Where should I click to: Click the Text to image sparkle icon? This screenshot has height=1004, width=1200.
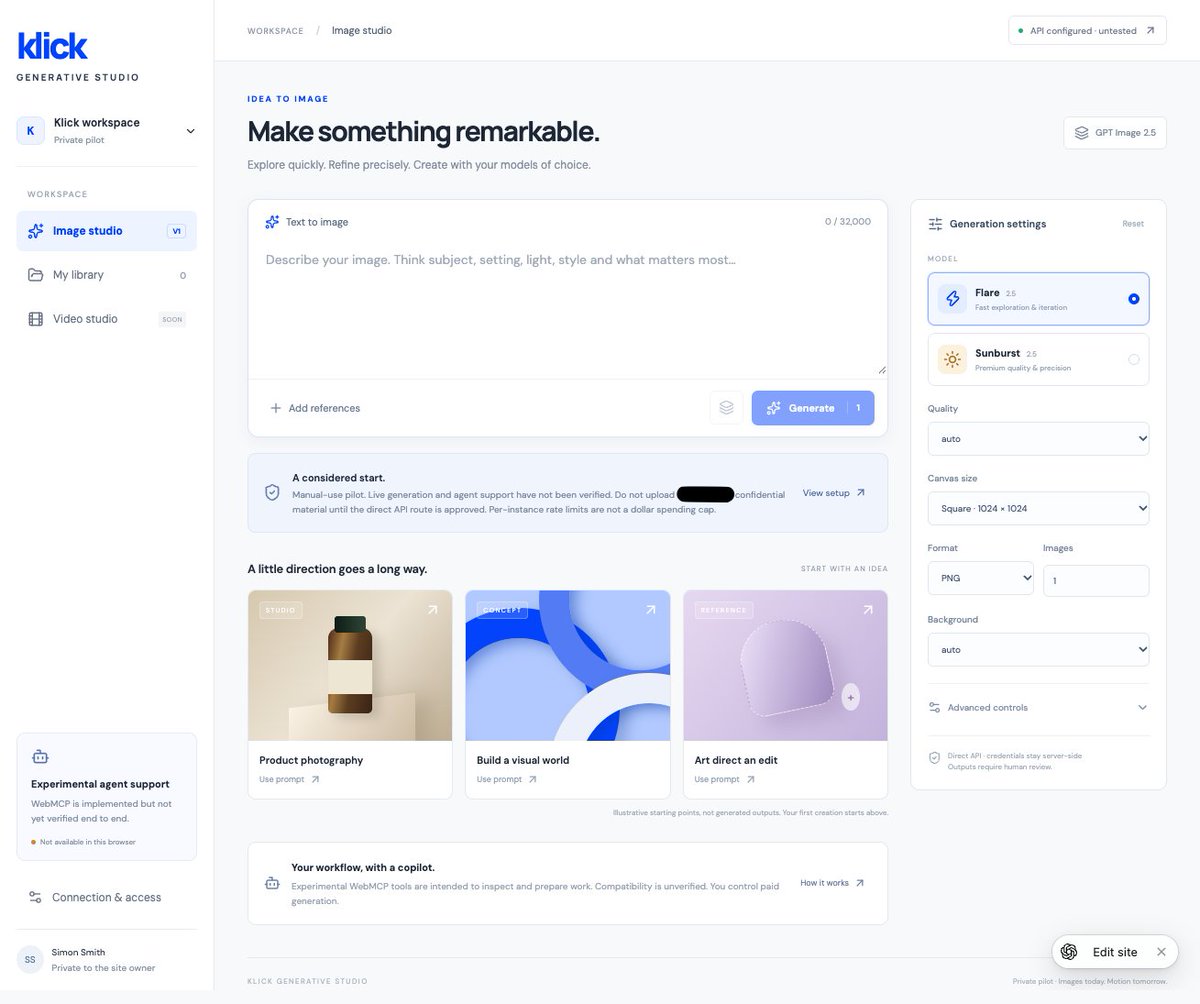[x=272, y=222]
